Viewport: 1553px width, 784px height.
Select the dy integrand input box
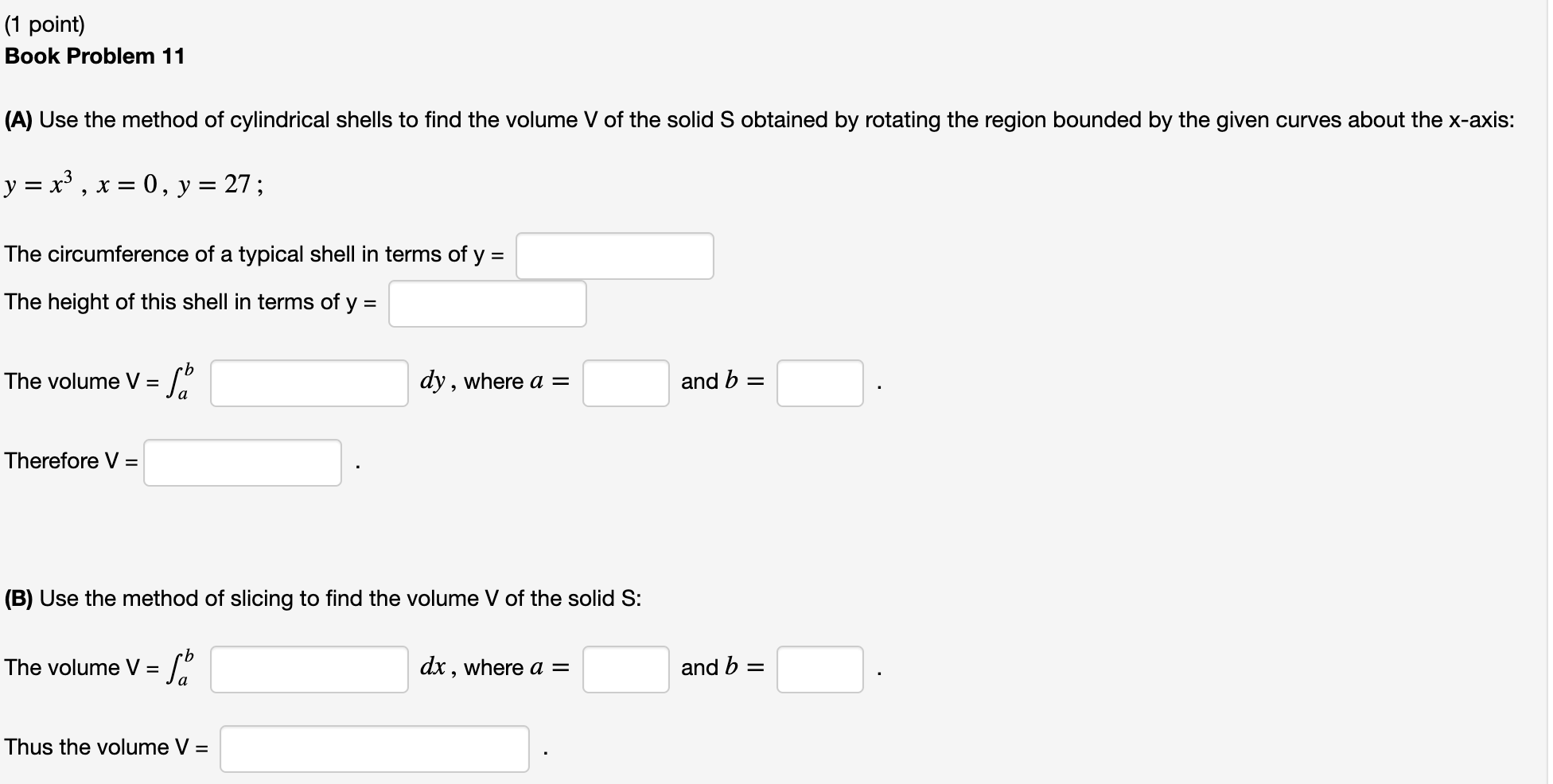308,382
